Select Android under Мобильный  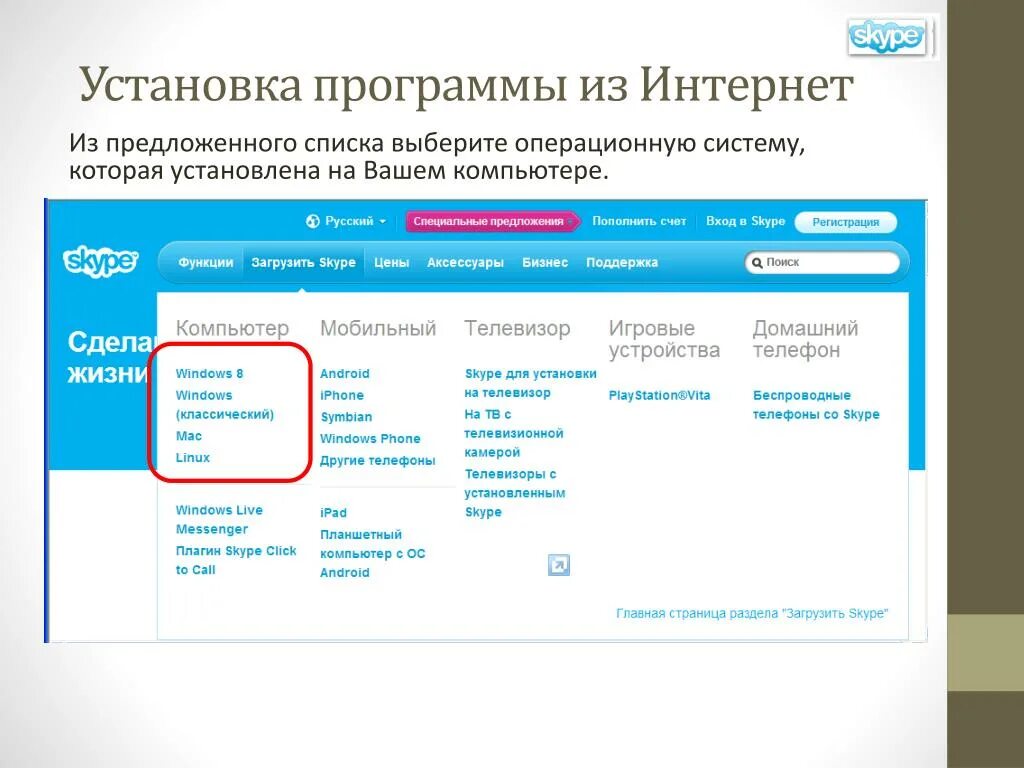tap(344, 374)
